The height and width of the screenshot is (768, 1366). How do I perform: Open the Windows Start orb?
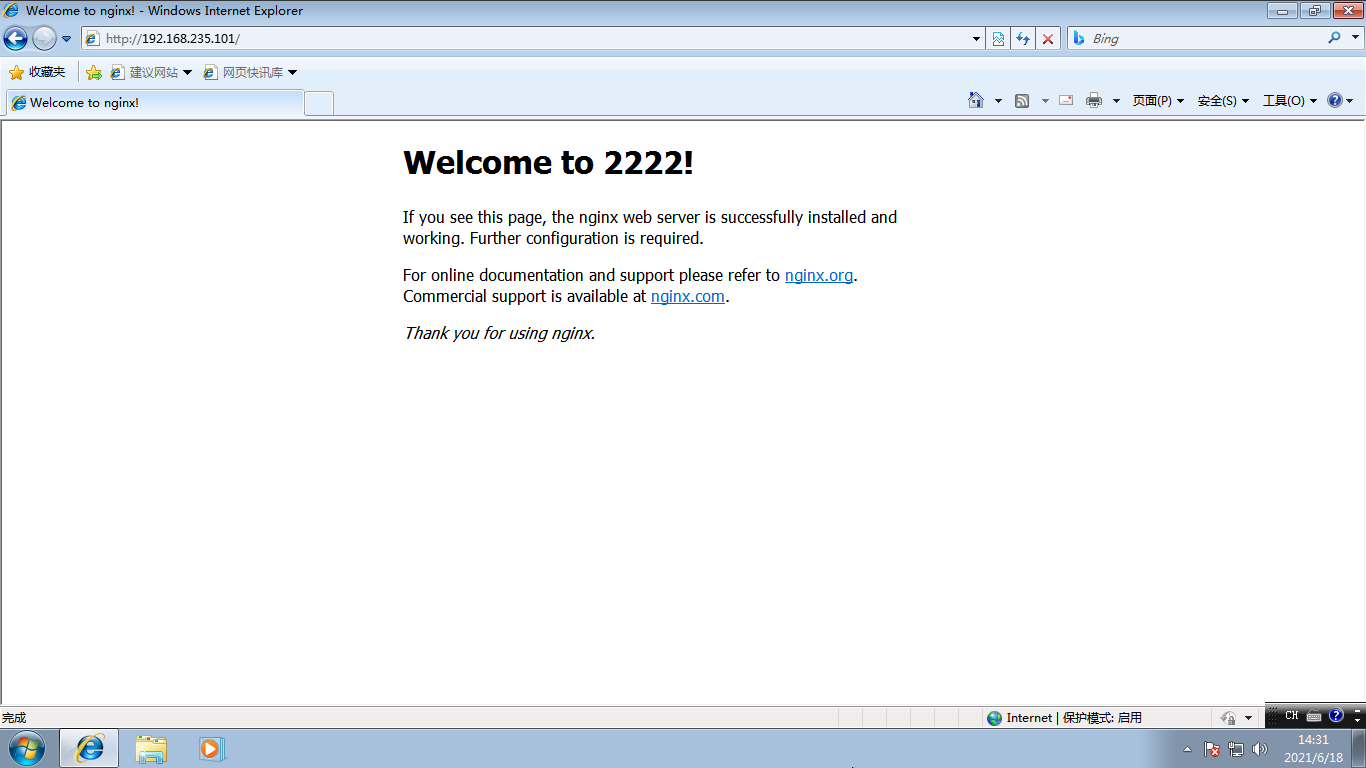click(26, 748)
